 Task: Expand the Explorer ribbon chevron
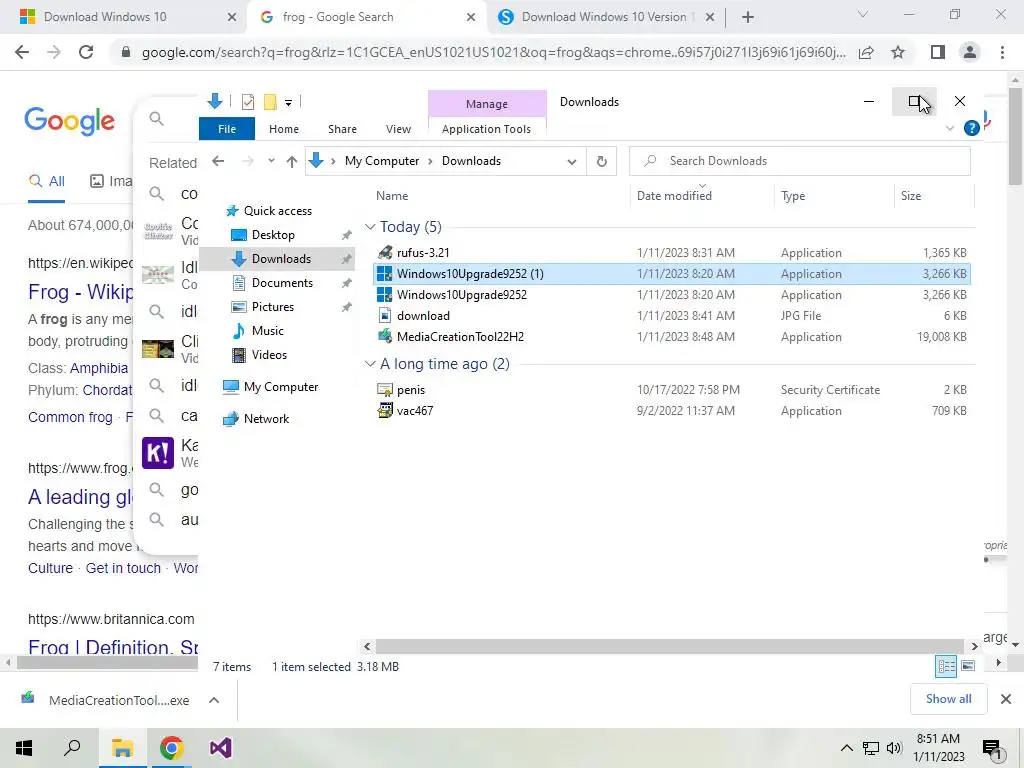click(950, 129)
